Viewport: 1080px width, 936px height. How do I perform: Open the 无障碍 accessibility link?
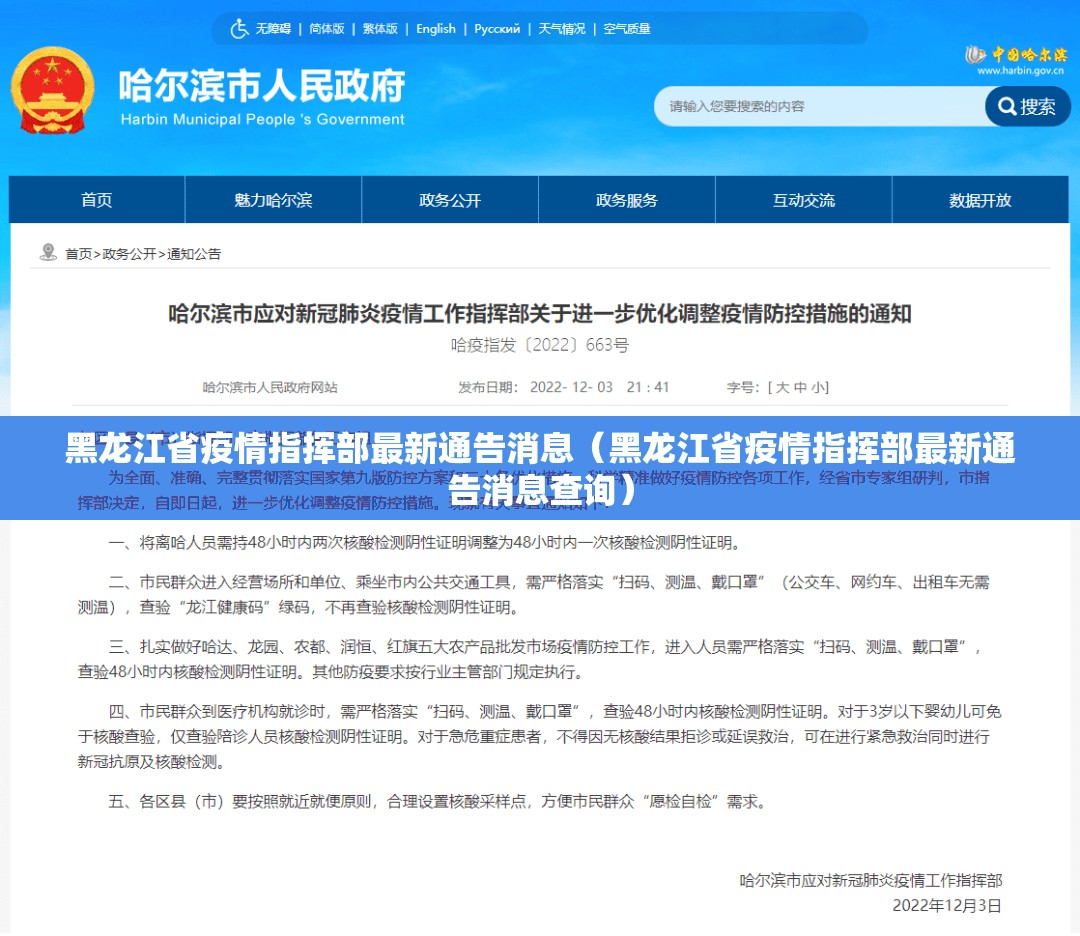tap(273, 29)
